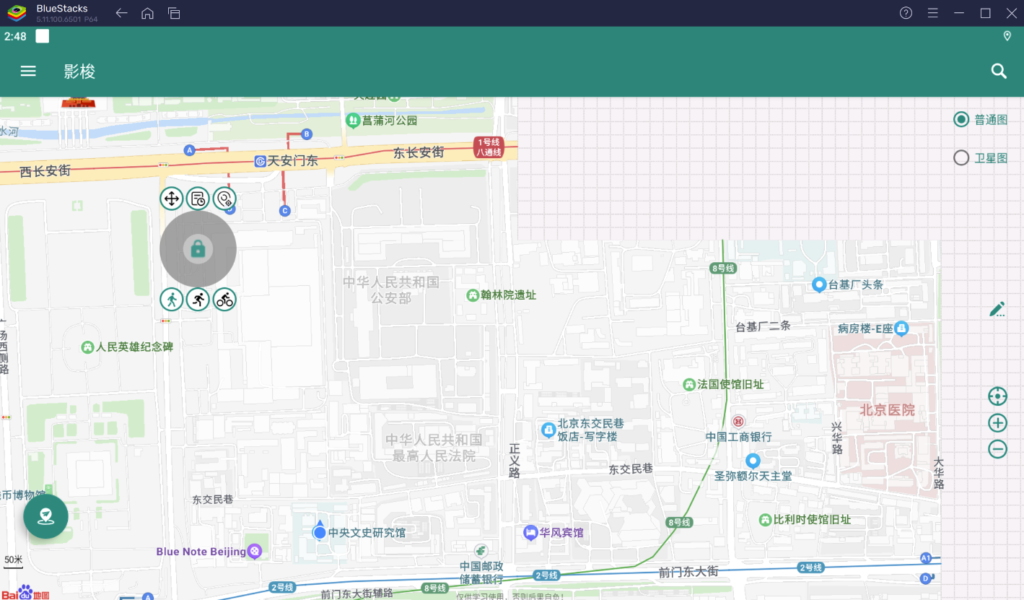Click the zoom-out minus control
This screenshot has height=600, width=1024.
click(x=997, y=449)
